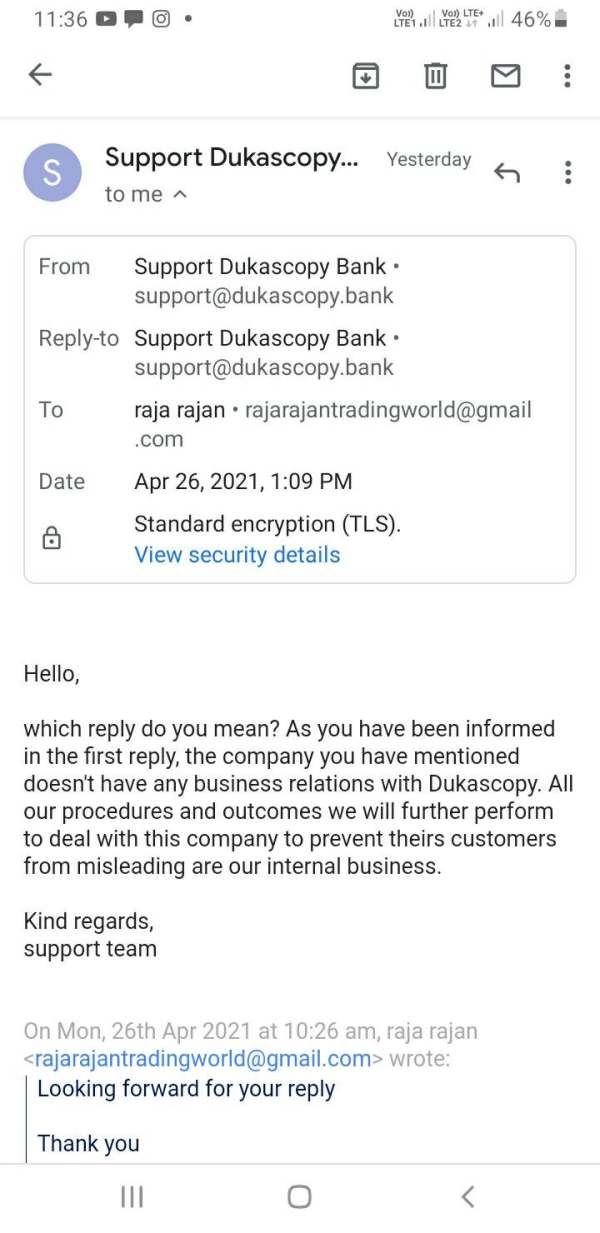Screen dimensions: 600x1233
Task: Mark the email as unread
Action: [505, 75]
